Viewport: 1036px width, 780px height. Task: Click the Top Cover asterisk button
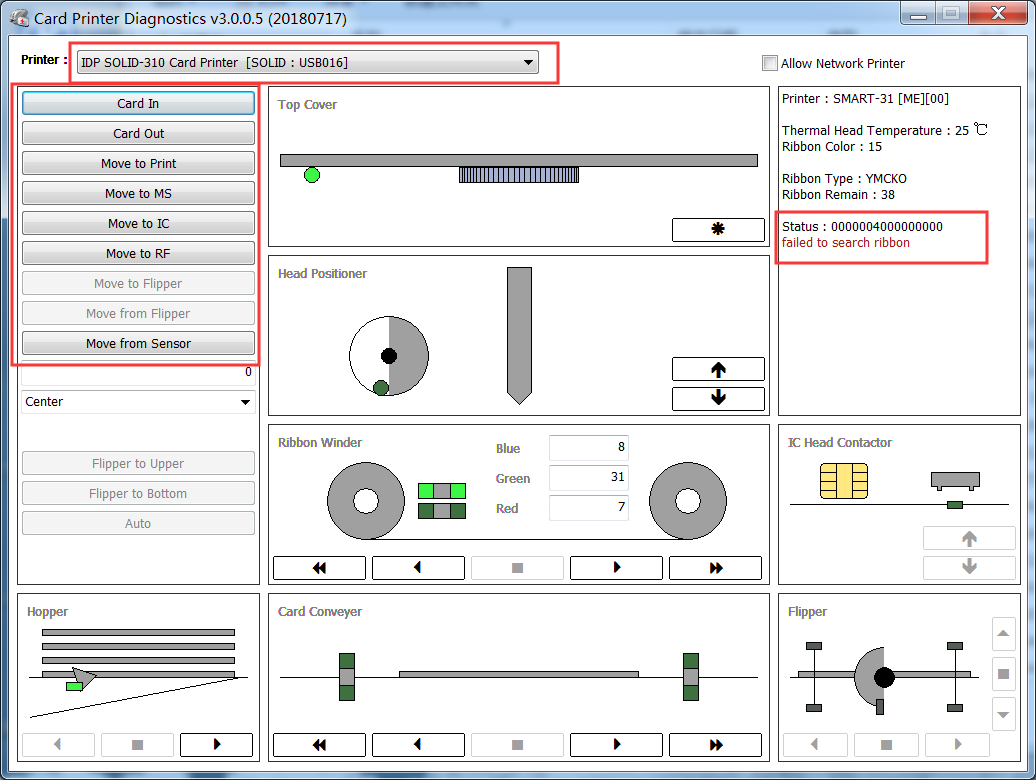[x=718, y=230]
